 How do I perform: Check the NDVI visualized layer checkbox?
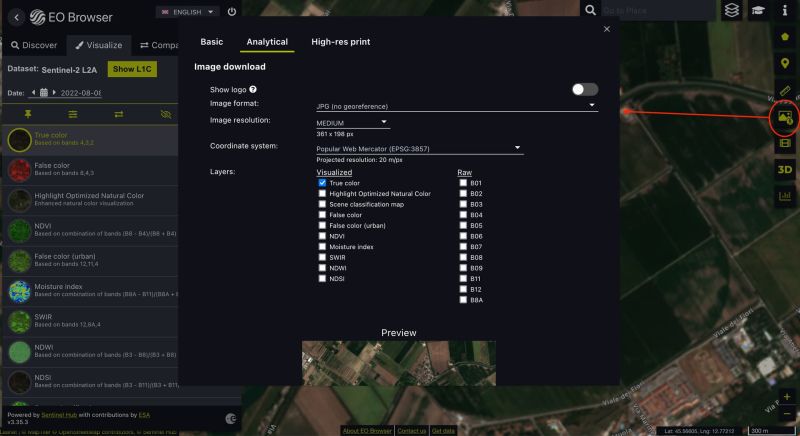coord(322,236)
